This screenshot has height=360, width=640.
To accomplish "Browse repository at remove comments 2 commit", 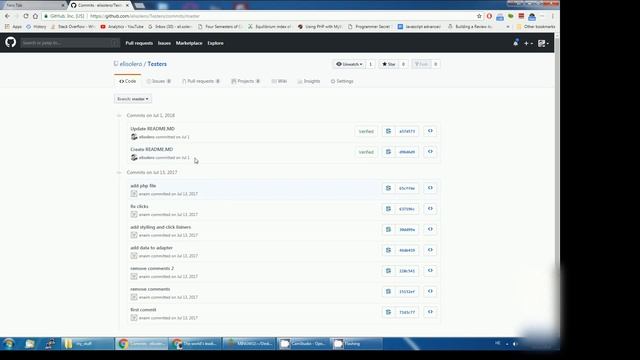I will click(x=430, y=271).
